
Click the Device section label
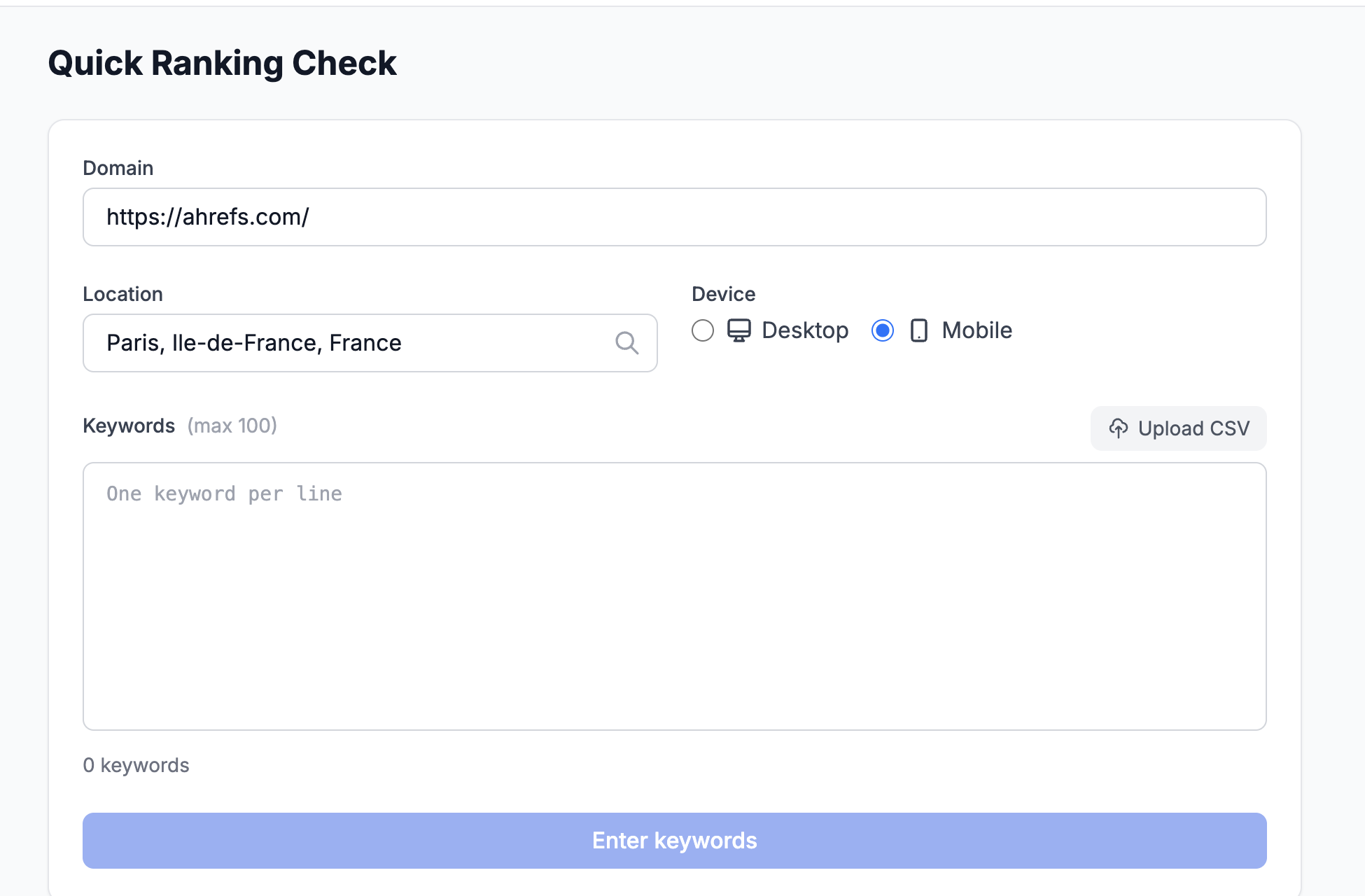[x=723, y=293]
